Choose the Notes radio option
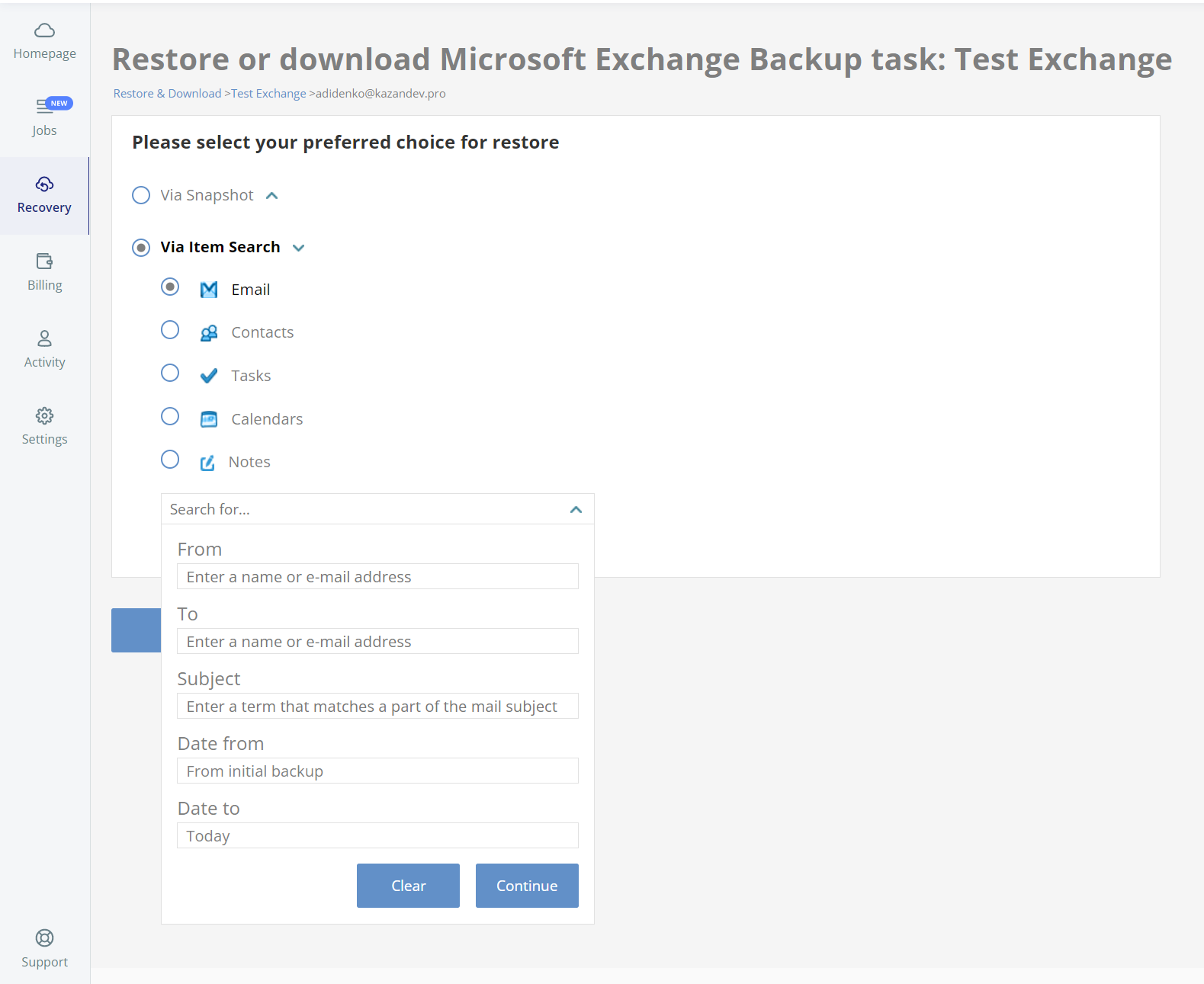 click(x=170, y=460)
